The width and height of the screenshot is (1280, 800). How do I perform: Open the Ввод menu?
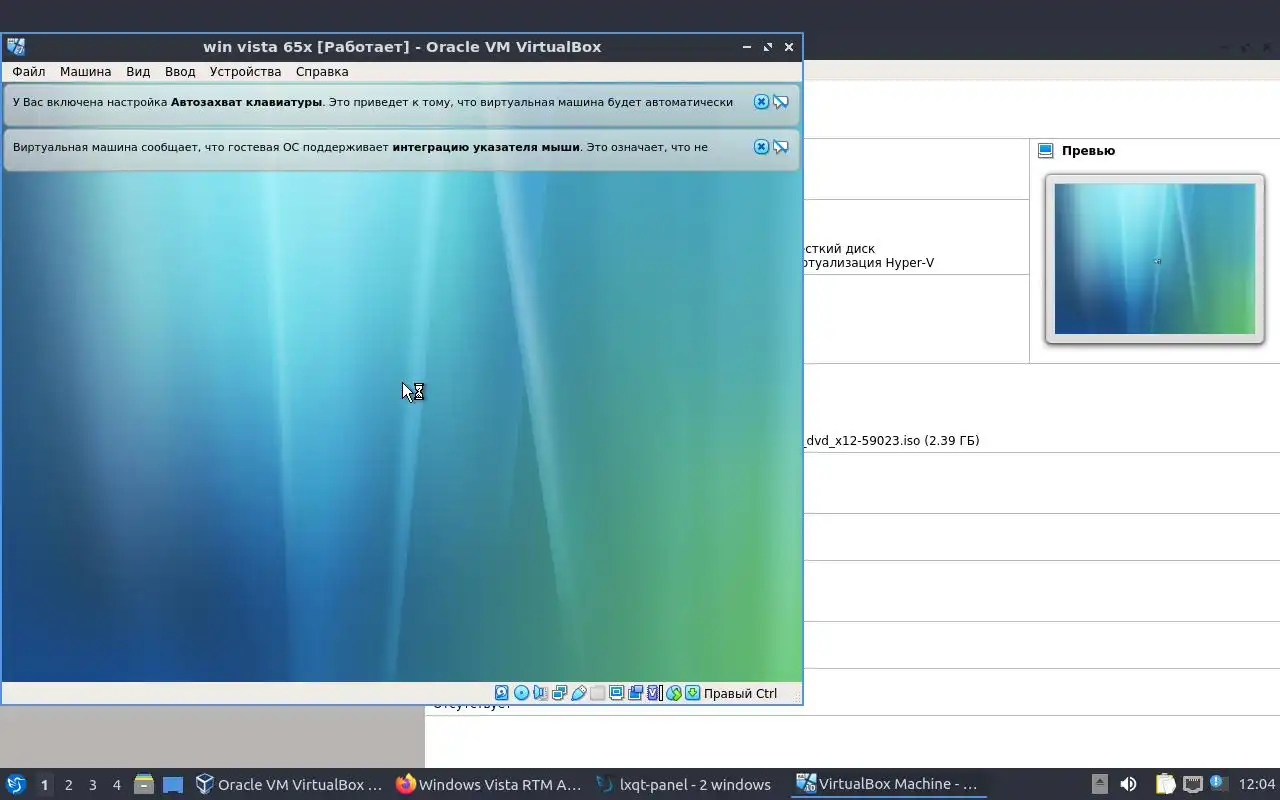pyautogui.click(x=180, y=72)
